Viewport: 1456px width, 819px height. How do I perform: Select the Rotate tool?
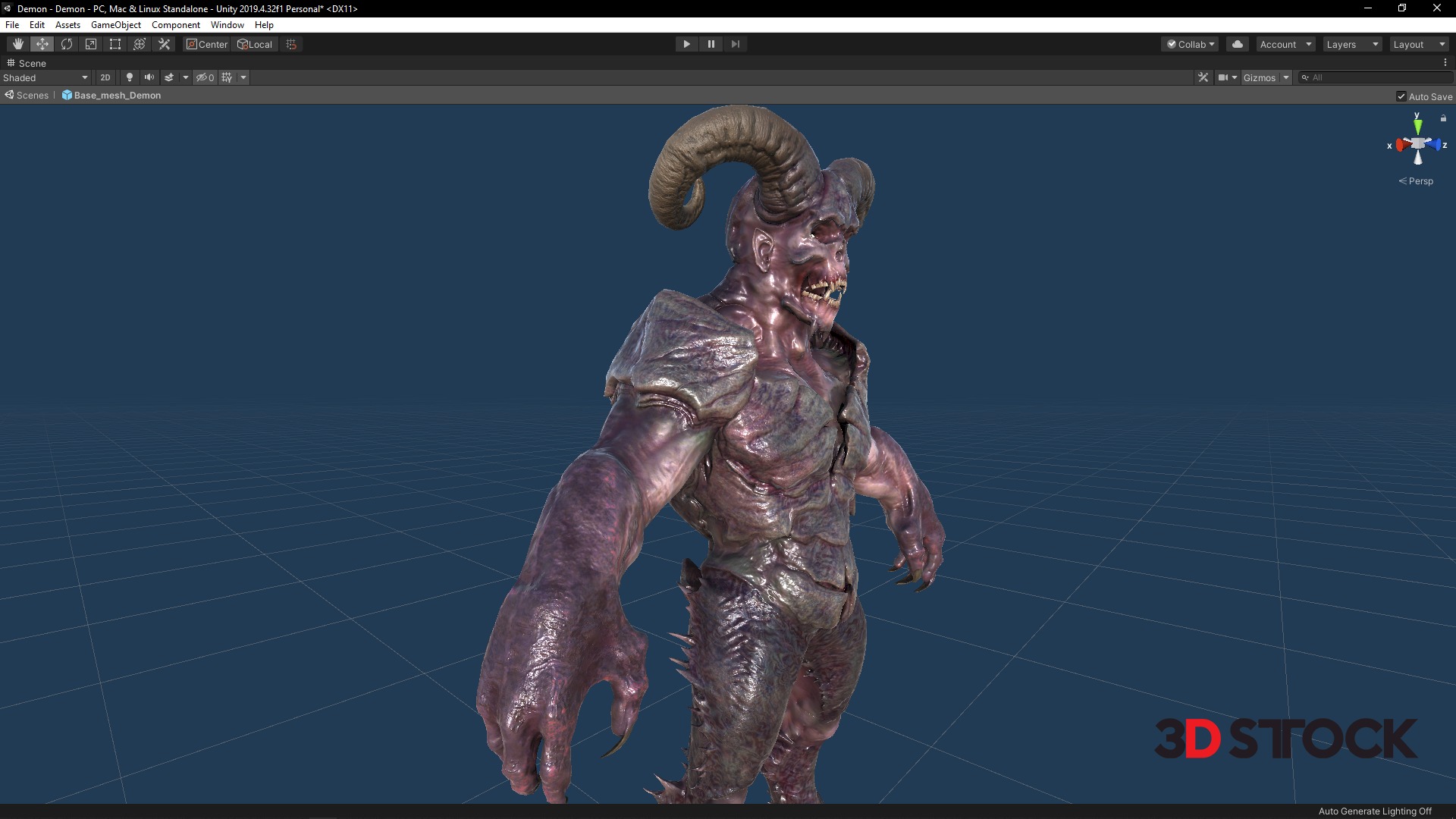[67, 44]
